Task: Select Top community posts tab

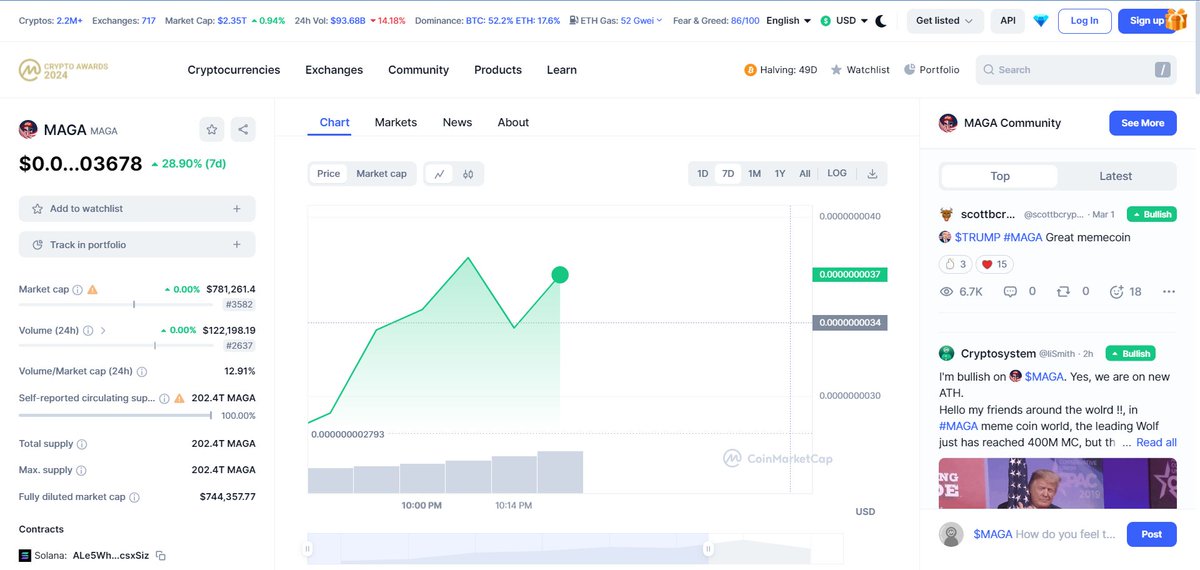Action: coord(1000,176)
